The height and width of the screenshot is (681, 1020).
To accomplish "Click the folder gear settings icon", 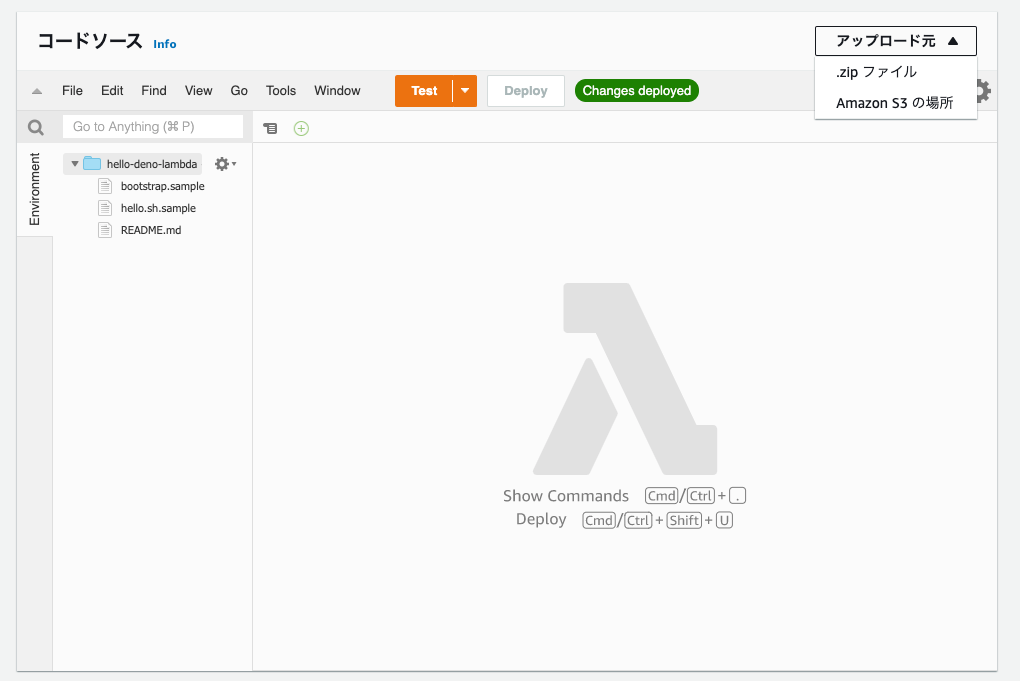I will pyautogui.click(x=225, y=164).
